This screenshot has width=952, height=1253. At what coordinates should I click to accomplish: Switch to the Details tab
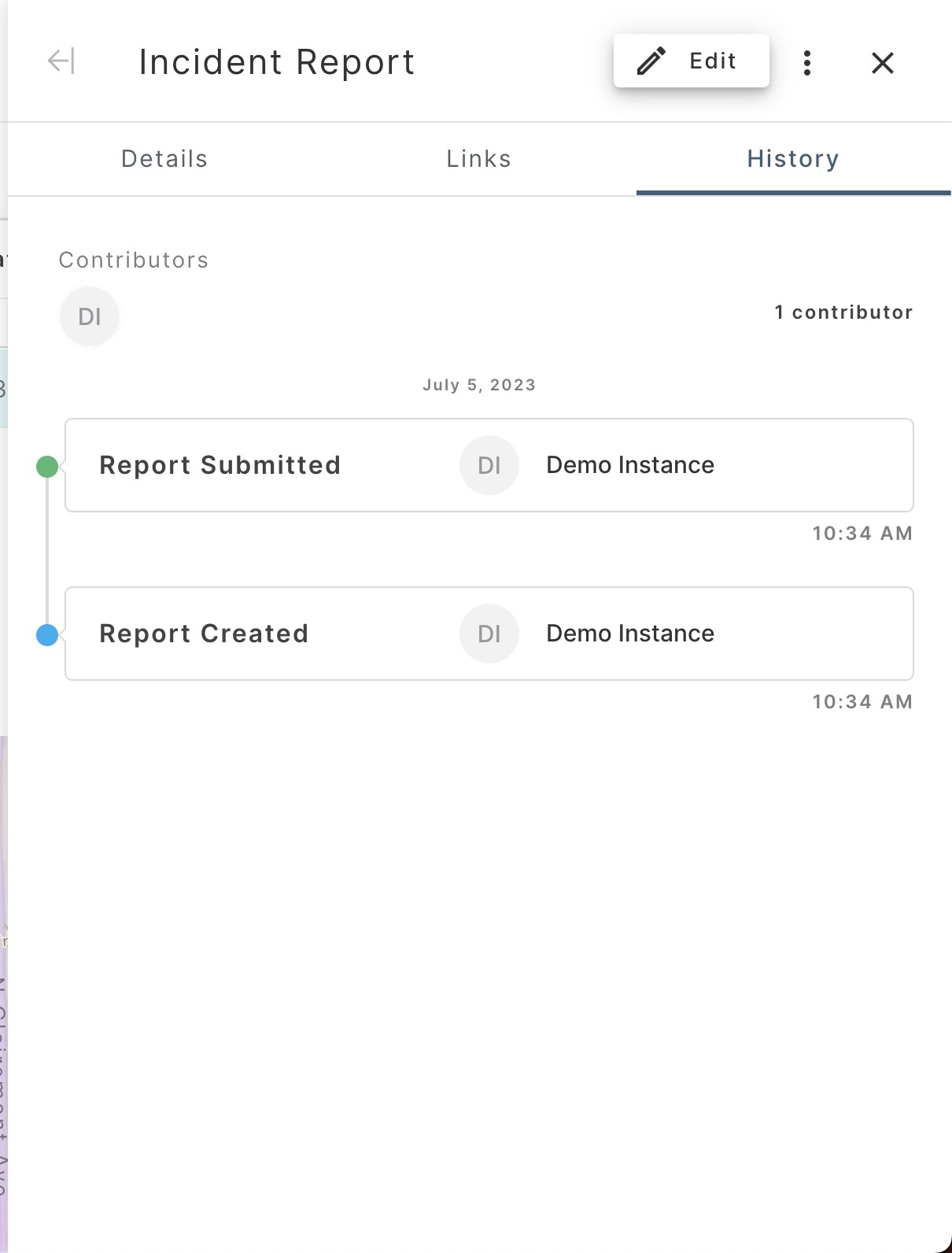point(164,159)
